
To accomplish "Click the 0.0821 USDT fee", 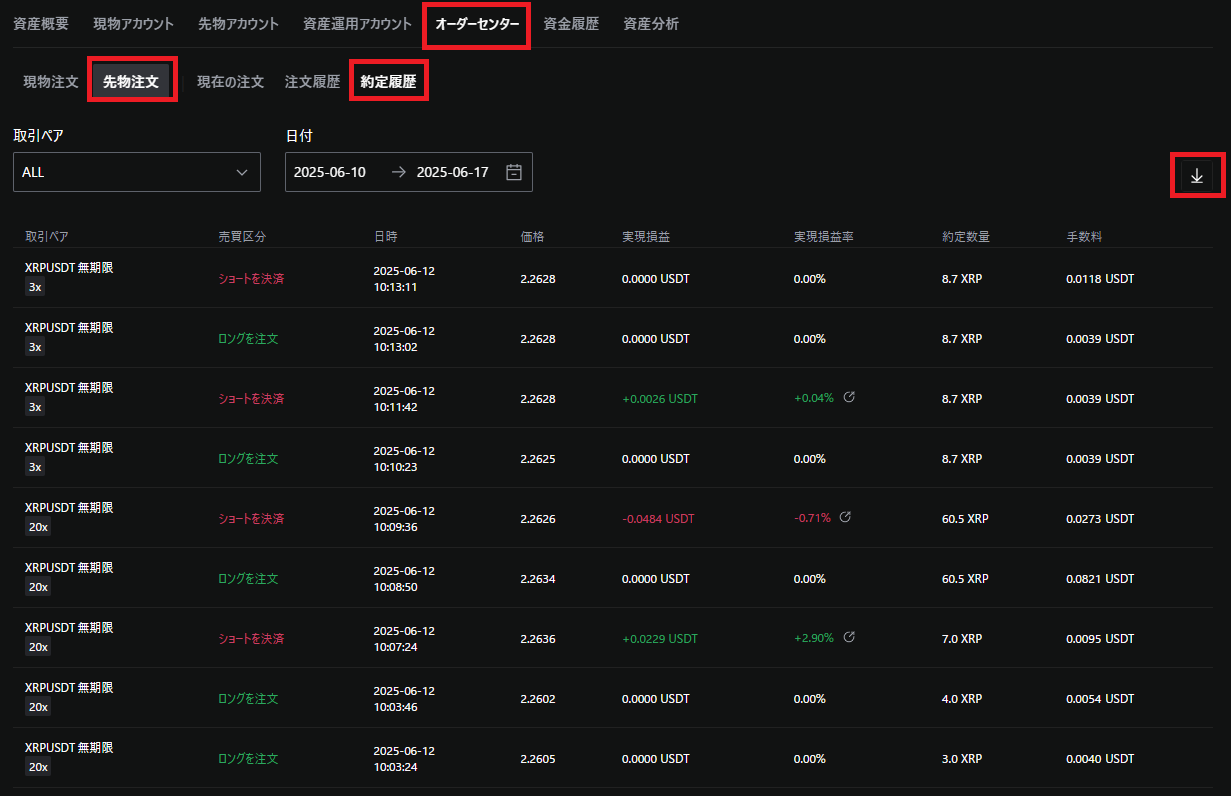I will click(x=1100, y=579).
